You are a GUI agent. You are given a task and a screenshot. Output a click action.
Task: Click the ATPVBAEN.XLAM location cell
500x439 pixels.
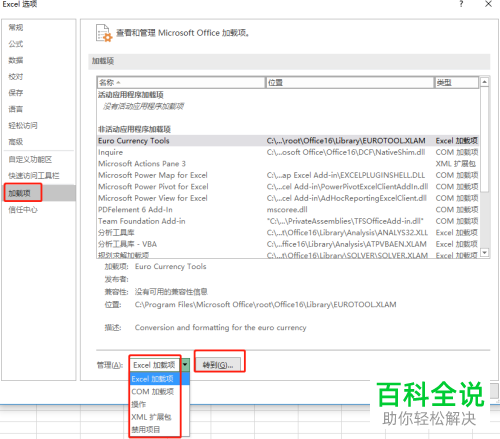click(x=347, y=244)
